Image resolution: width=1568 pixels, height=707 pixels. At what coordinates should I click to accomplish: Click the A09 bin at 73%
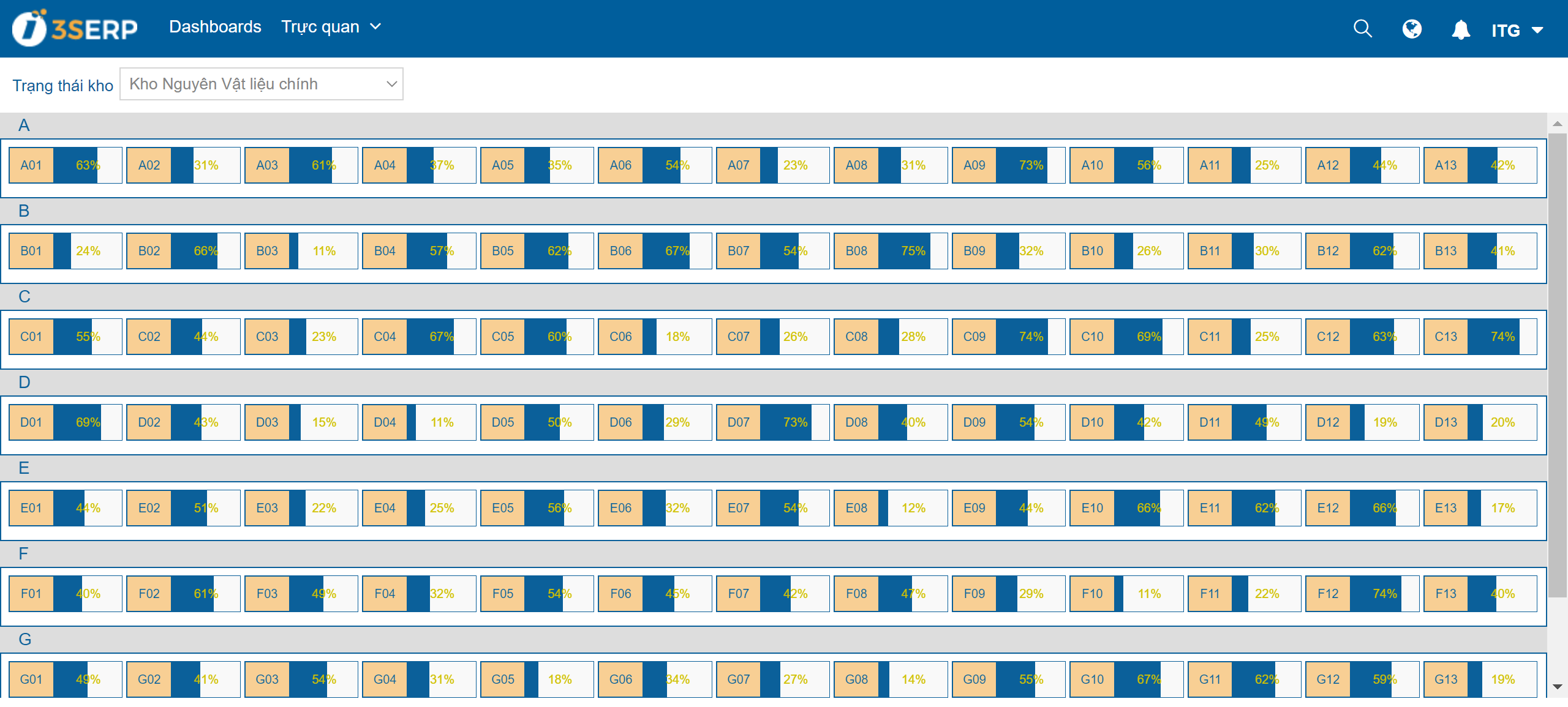tap(974, 165)
